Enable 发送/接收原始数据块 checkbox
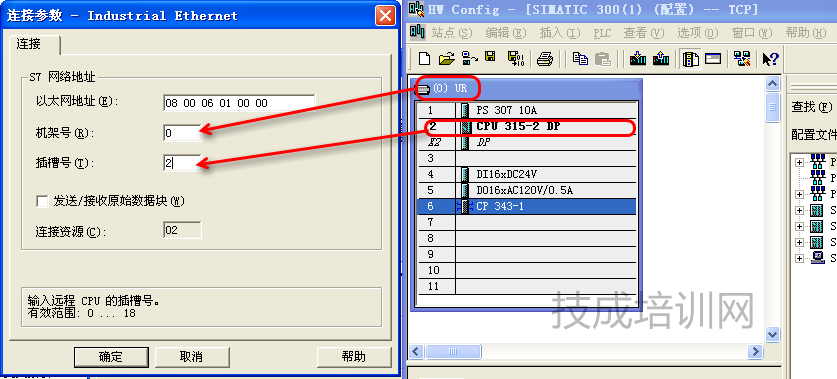Screen dimensions: 837x379 pos(42,201)
